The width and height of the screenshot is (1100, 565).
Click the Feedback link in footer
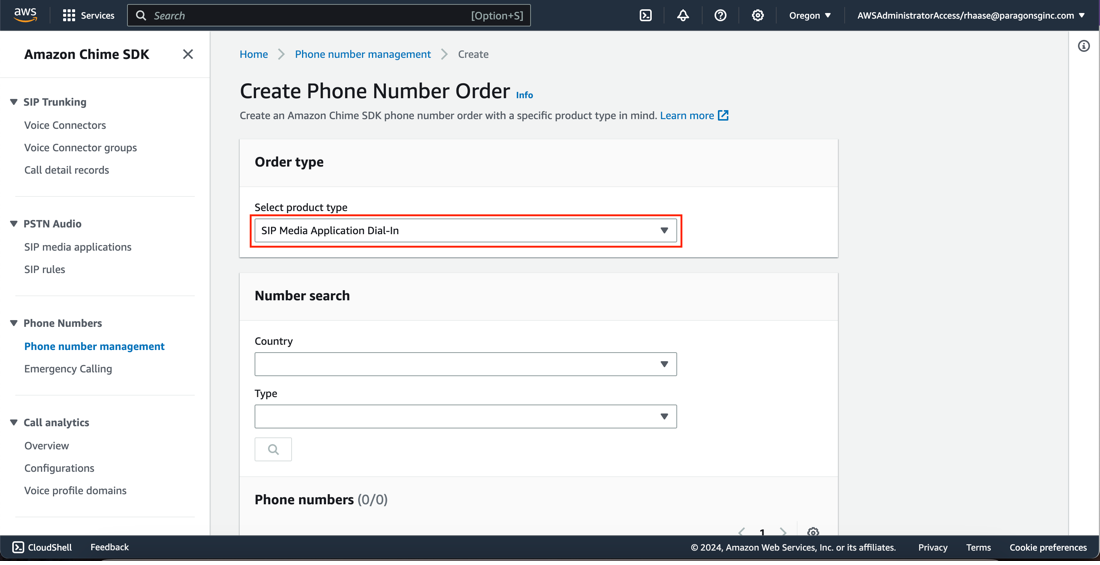pyautogui.click(x=109, y=547)
